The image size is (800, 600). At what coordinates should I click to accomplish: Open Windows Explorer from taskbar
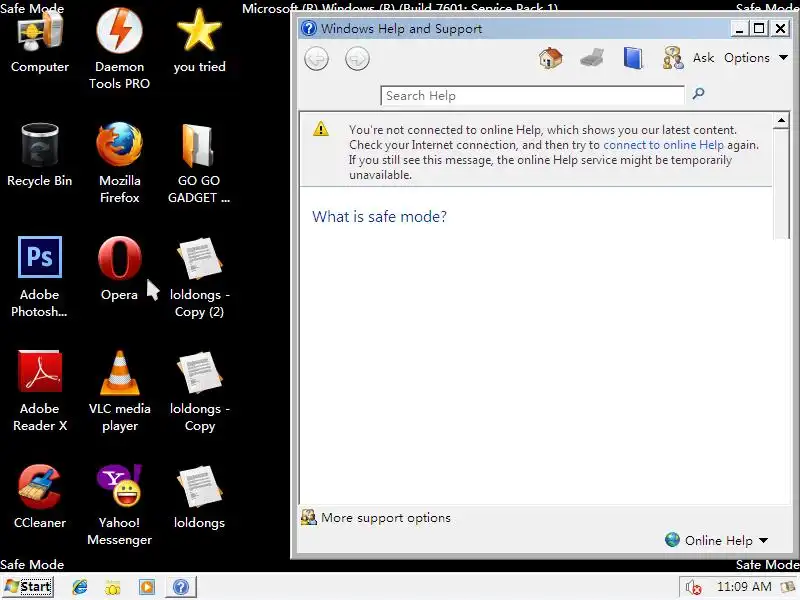coord(112,587)
